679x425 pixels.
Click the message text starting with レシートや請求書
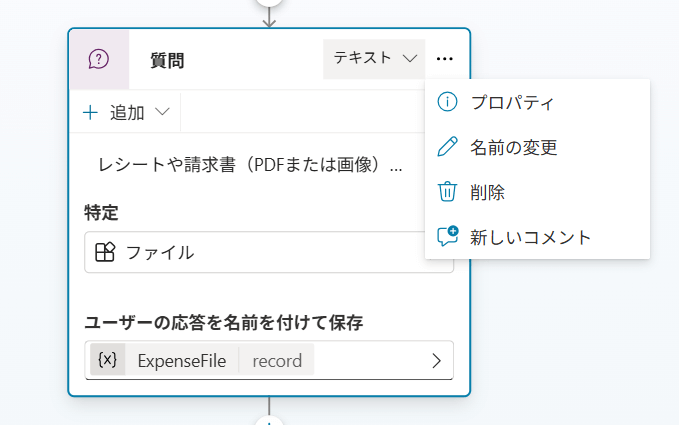click(x=250, y=165)
